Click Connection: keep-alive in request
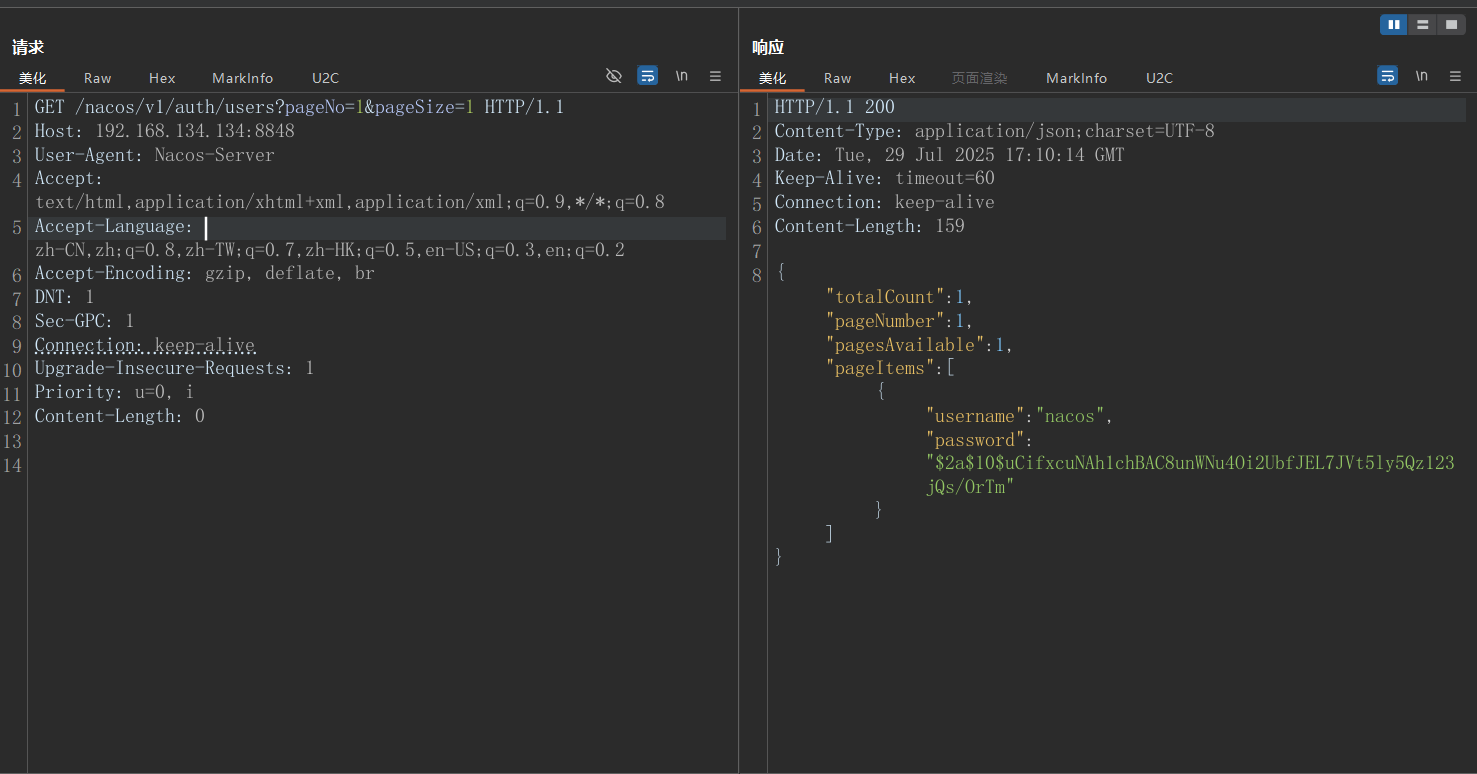This screenshot has height=774, width=1477. coord(144,345)
